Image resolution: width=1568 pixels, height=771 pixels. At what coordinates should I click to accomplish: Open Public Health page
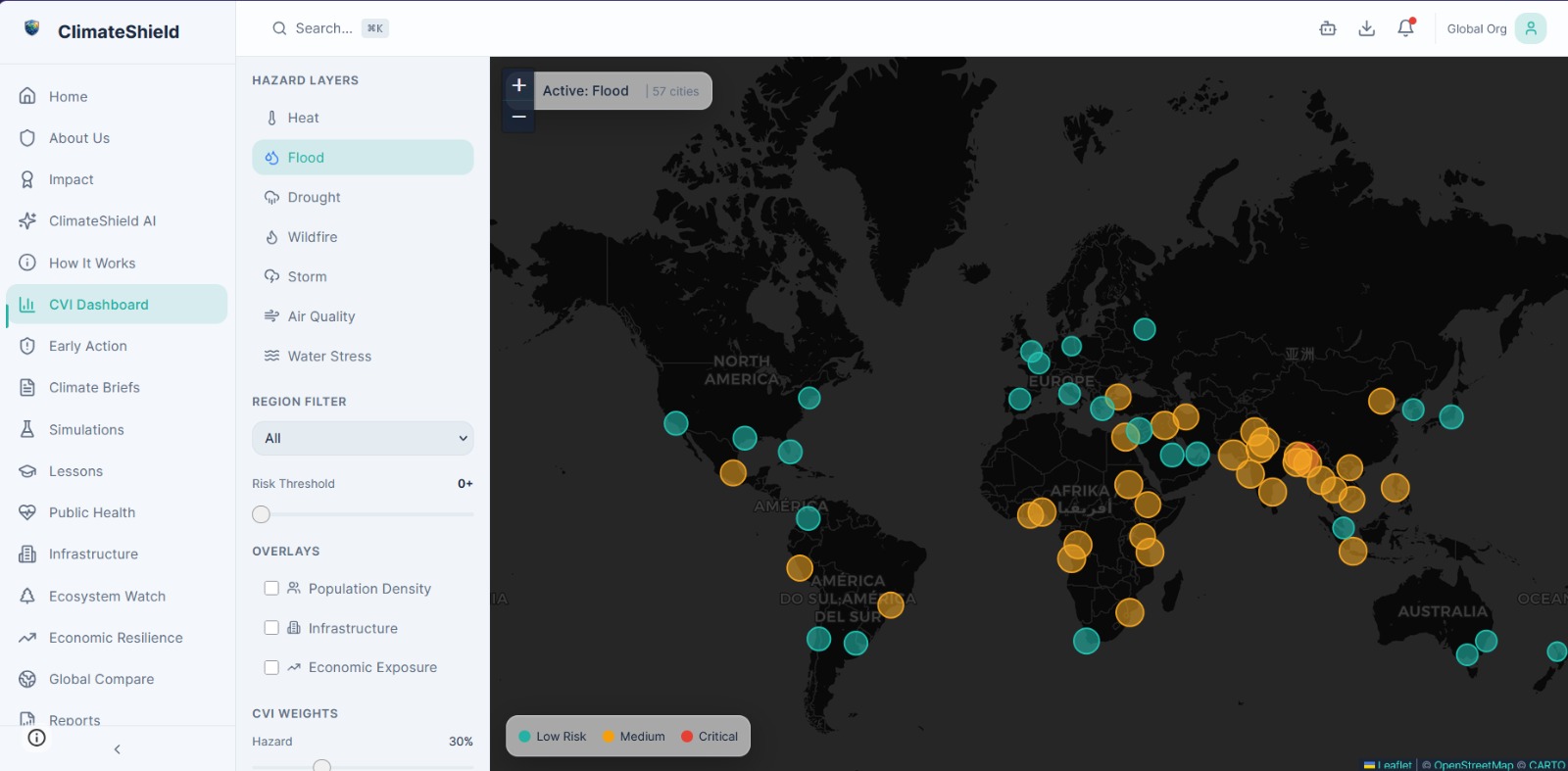click(x=117, y=512)
